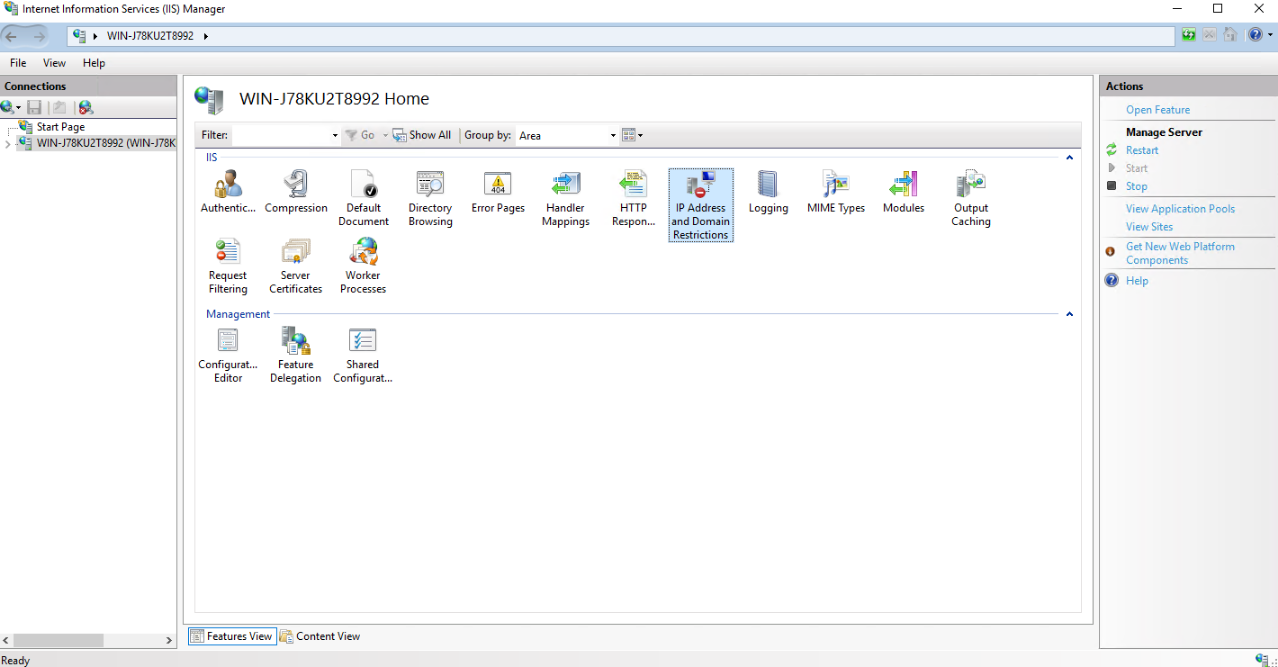
Task: Open Worker Processes
Action: 363,266
